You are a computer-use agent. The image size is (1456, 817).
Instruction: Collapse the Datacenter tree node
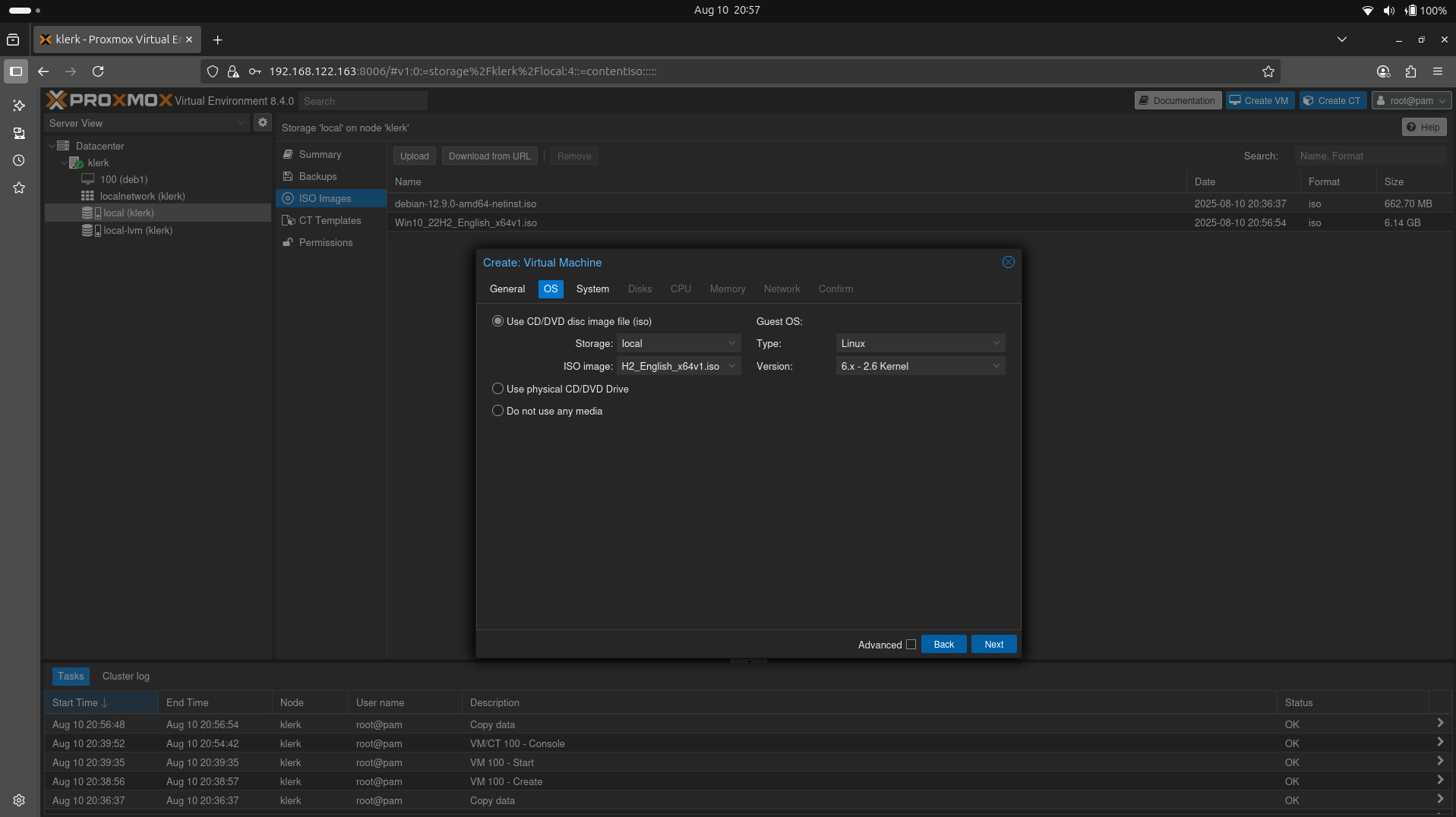52,145
